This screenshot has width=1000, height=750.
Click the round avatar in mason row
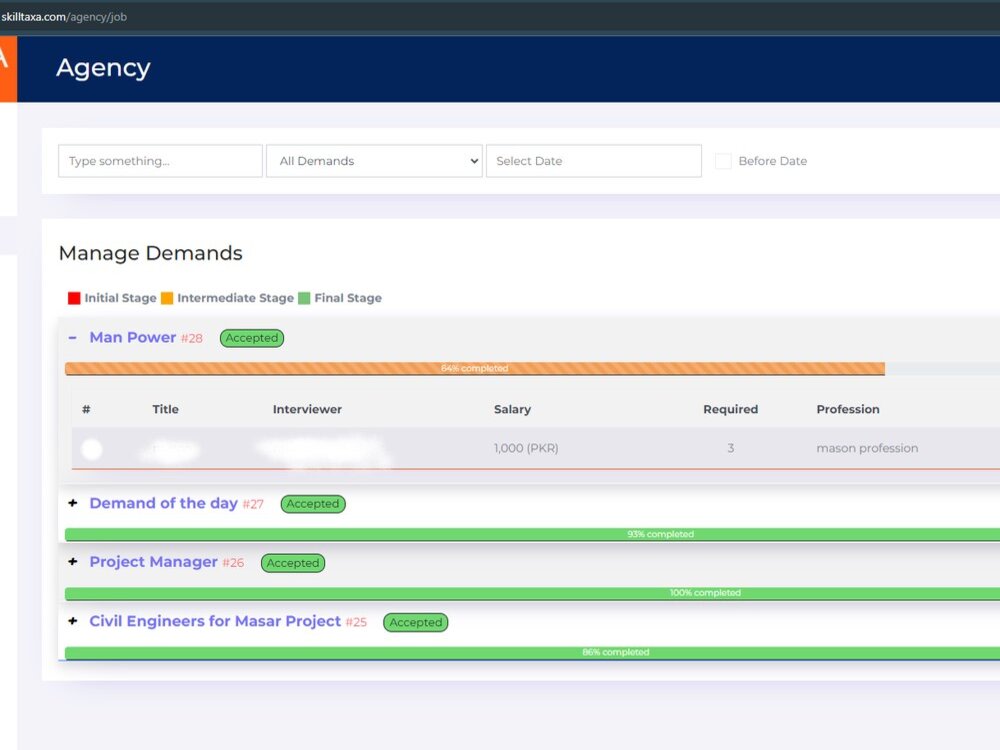[92, 450]
